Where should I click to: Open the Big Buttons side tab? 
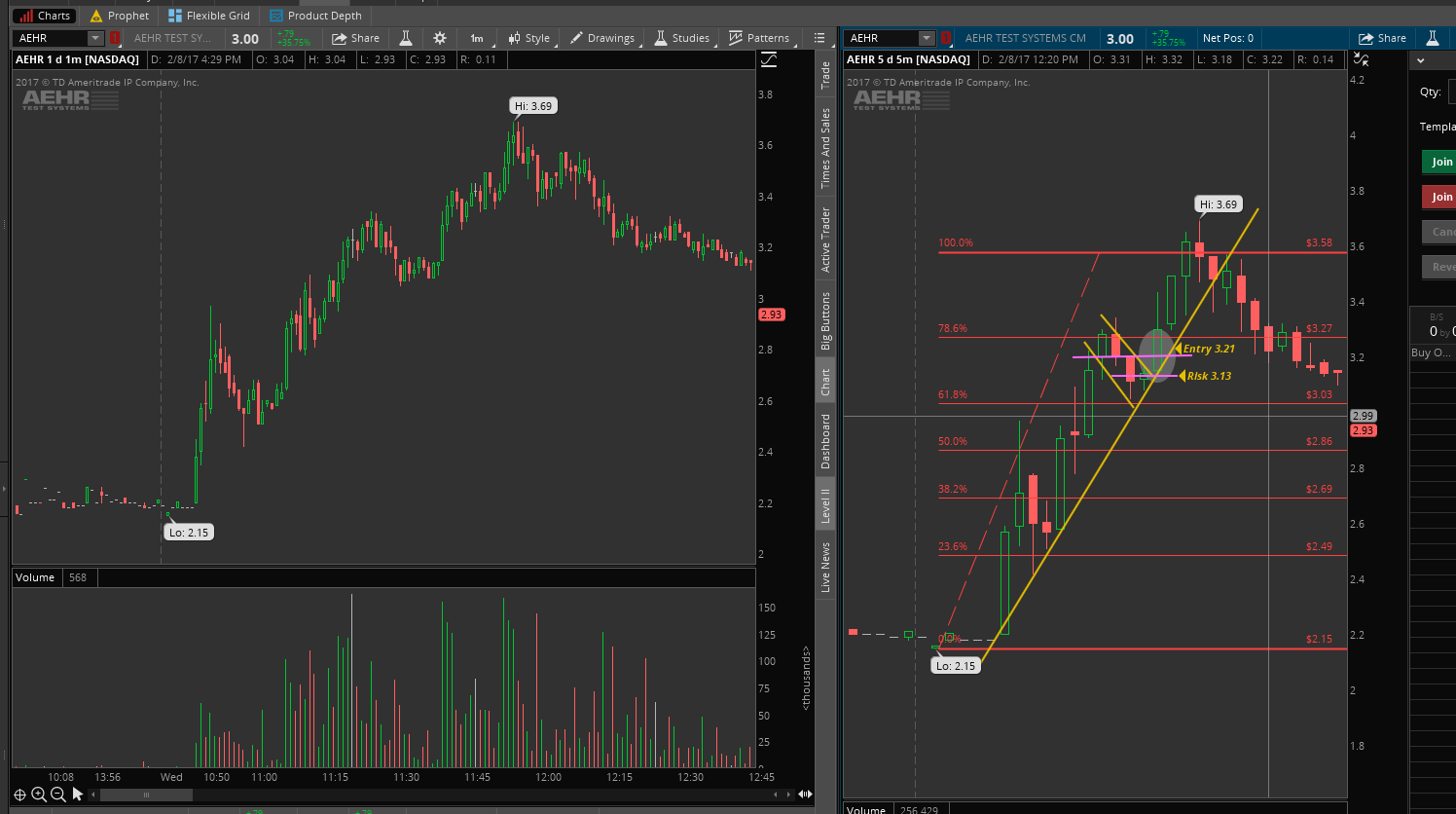[825, 320]
